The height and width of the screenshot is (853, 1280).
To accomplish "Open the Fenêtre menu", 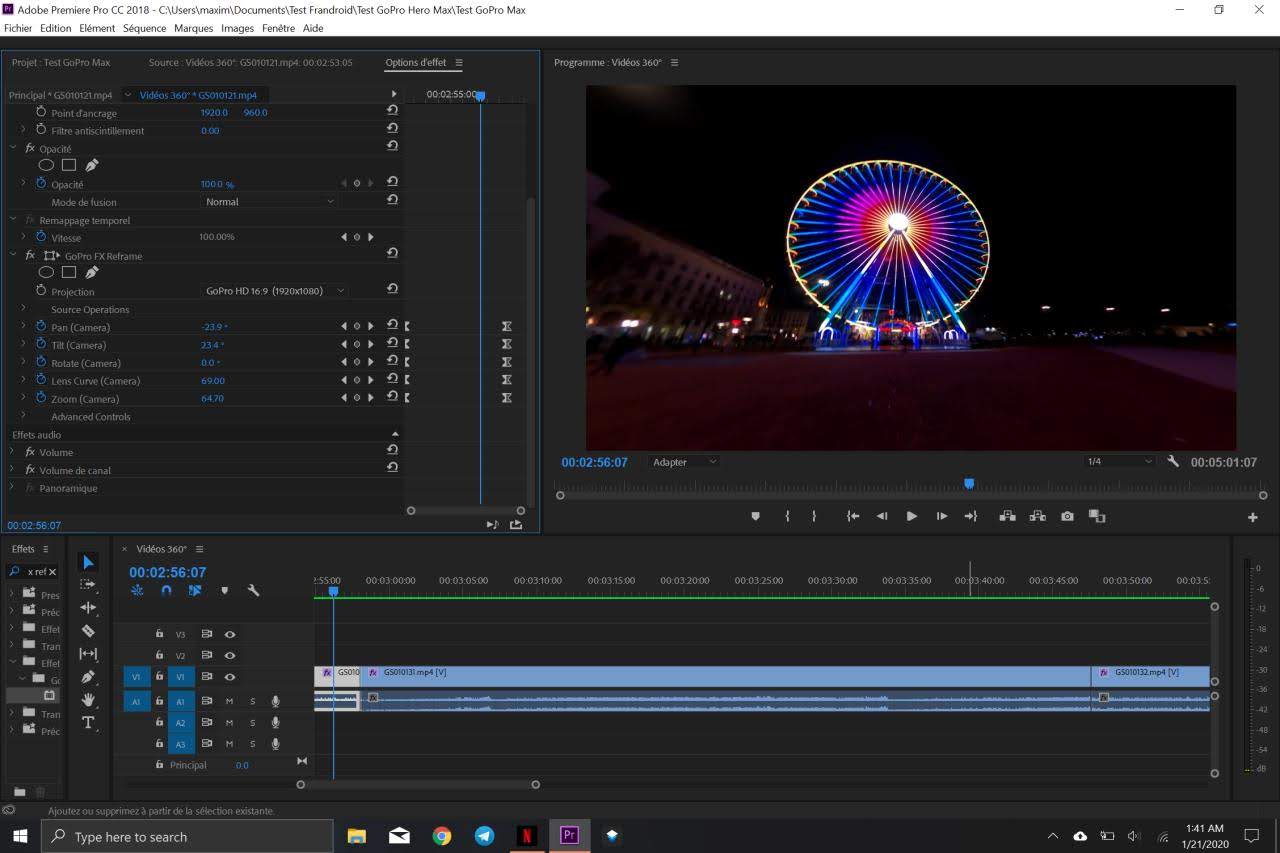I will pyautogui.click(x=278, y=28).
